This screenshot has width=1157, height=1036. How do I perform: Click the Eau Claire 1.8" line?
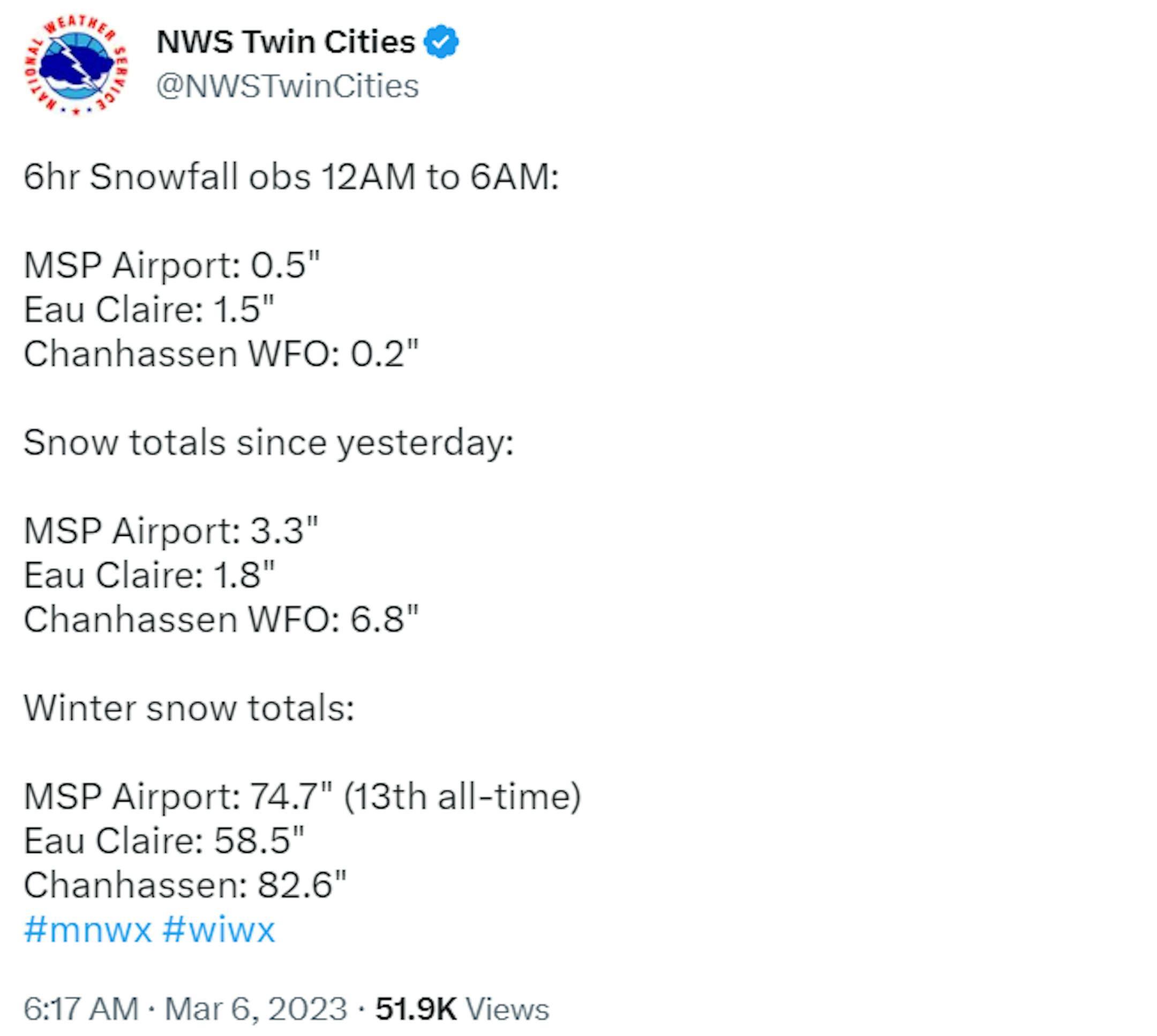click(x=149, y=575)
